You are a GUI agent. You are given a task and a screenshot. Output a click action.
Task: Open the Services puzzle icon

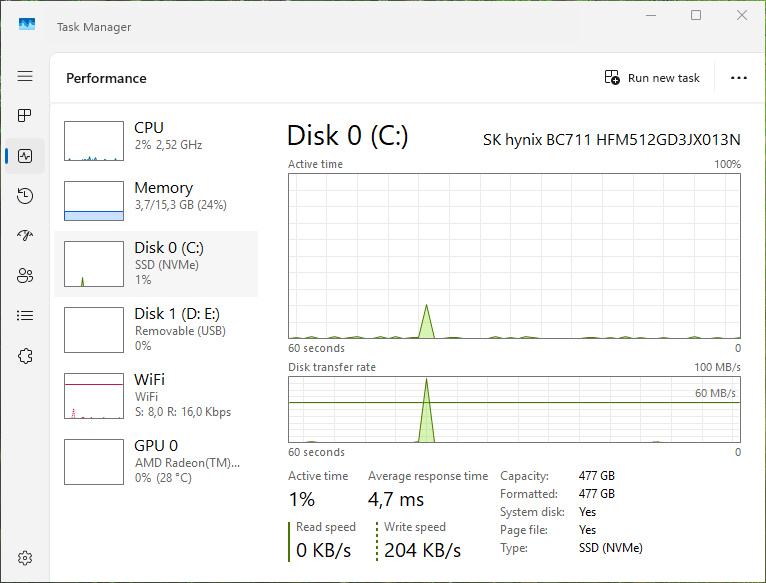pyautogui.click(x=25, y=356)
